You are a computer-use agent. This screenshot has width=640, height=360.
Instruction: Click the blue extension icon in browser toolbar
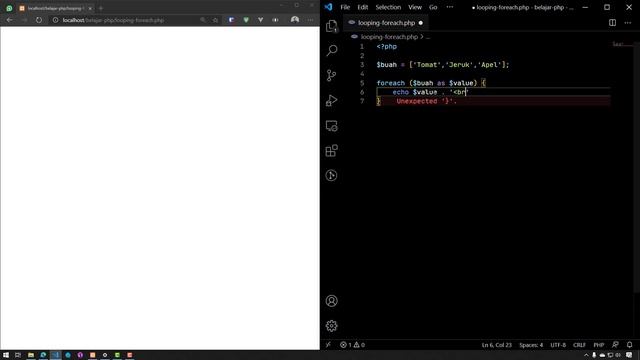click(x=231, y=20)
